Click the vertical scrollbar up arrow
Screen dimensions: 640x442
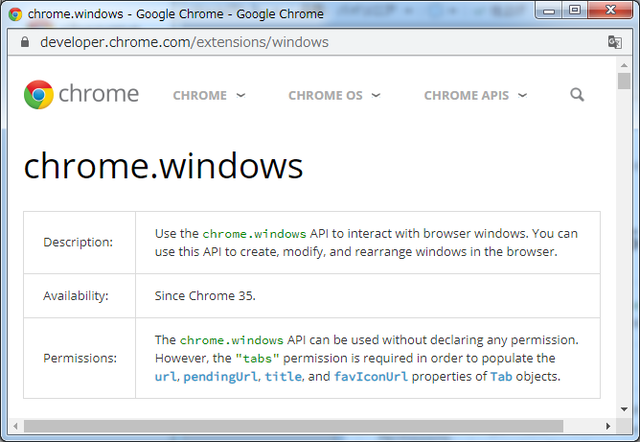[624, 65]
